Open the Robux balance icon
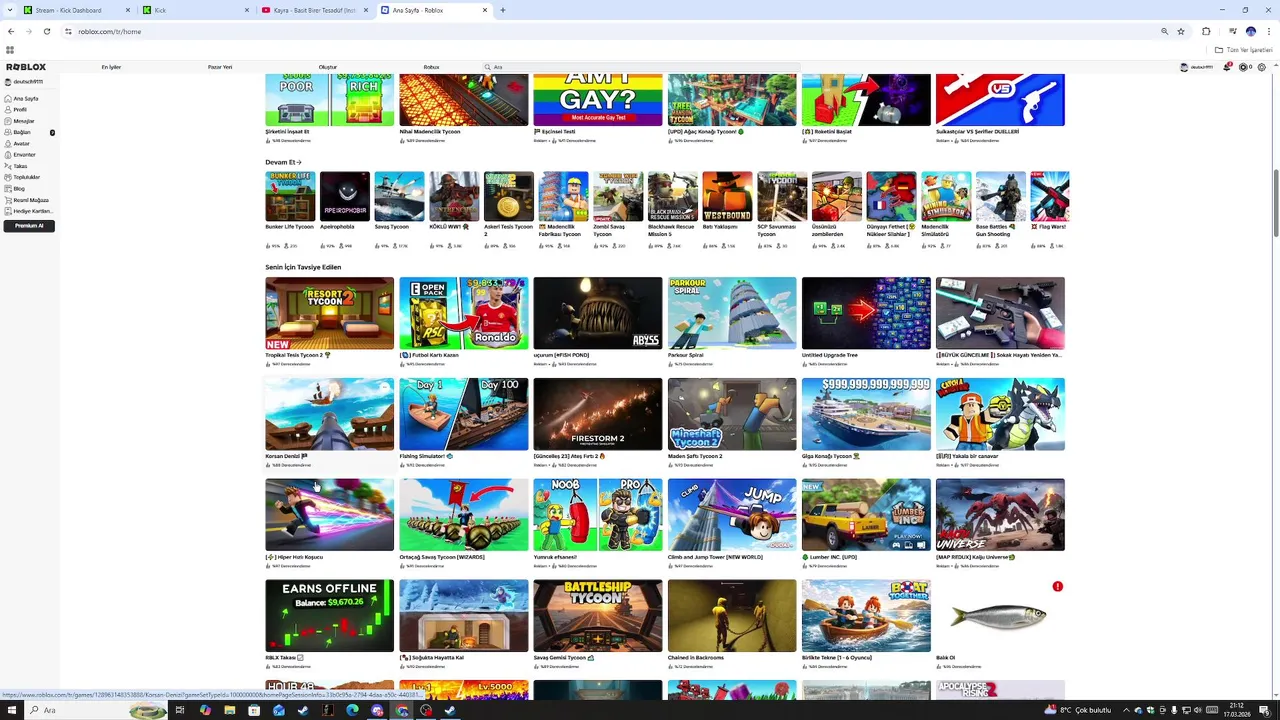1280x720 pixels. point(1244,67)
